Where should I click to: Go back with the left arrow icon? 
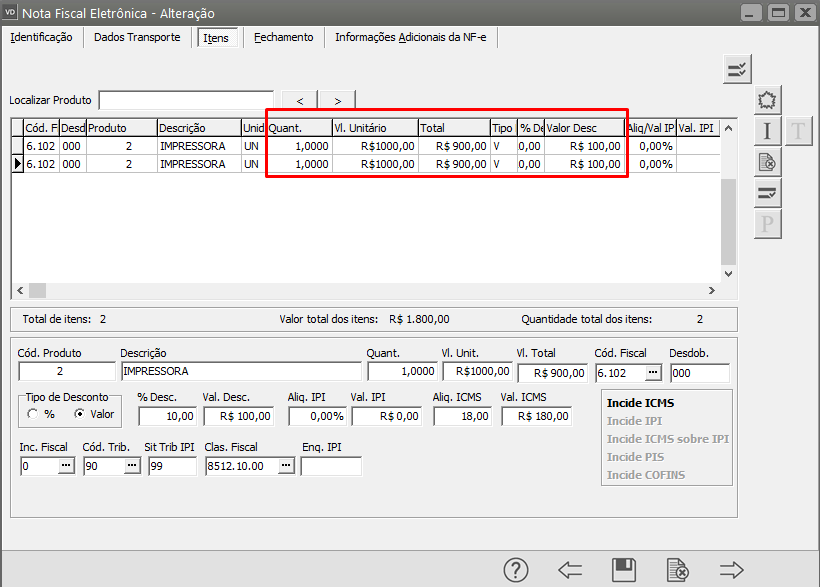(x=570, y=570)
